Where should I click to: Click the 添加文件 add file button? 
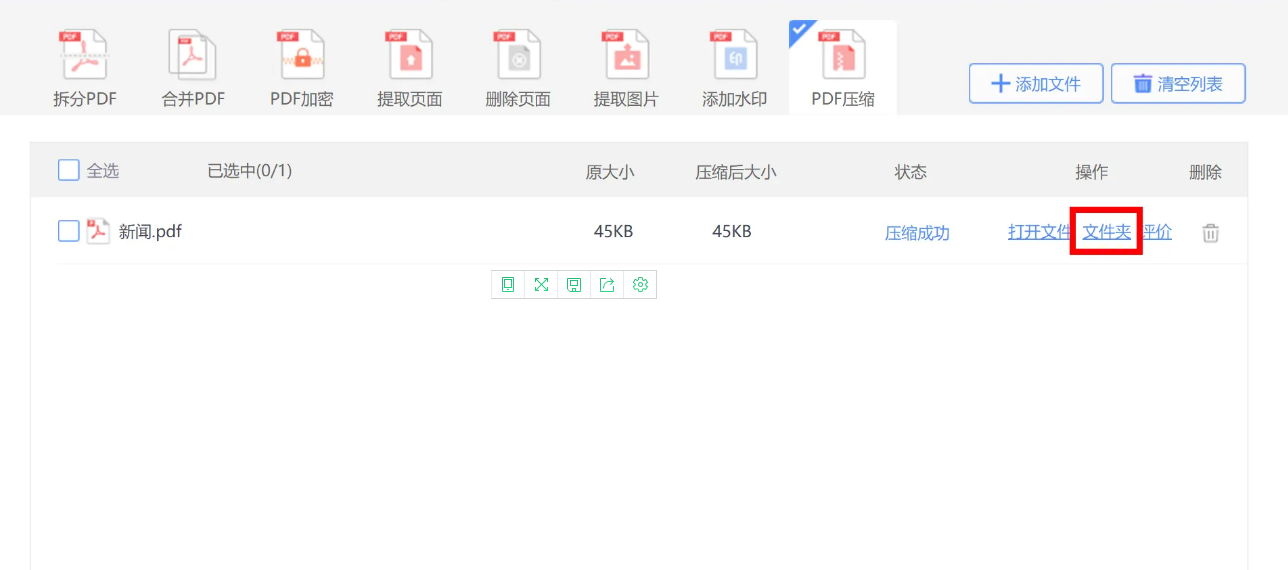coord(1036,84)
